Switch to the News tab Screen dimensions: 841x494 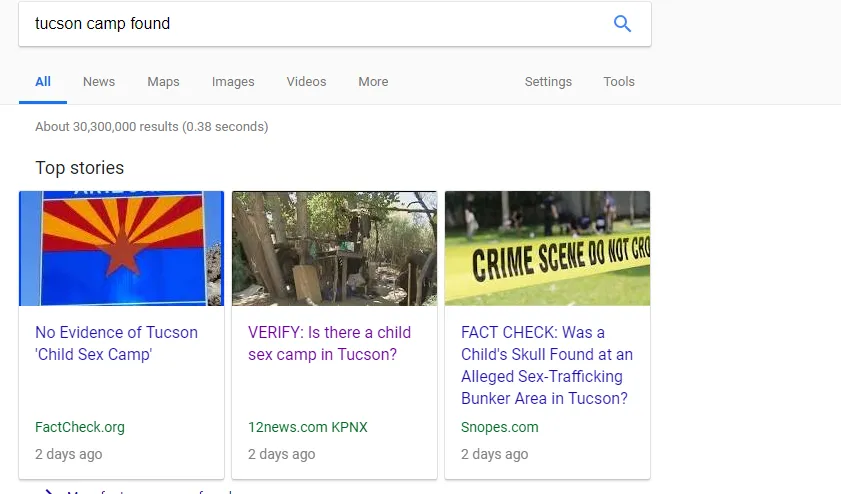tap(99, 82)
